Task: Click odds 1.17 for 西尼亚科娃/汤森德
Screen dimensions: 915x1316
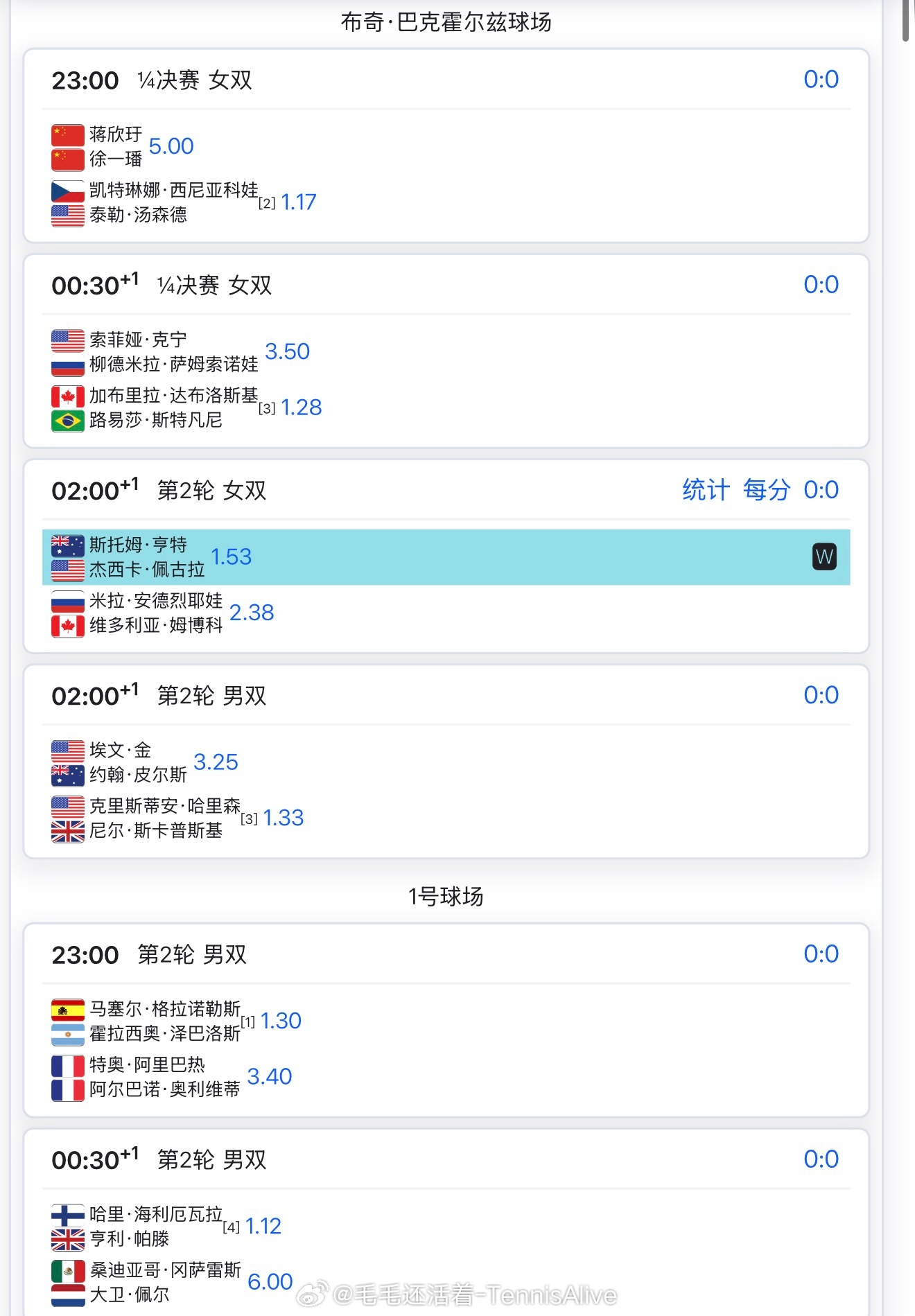Action: click(298, 202)
